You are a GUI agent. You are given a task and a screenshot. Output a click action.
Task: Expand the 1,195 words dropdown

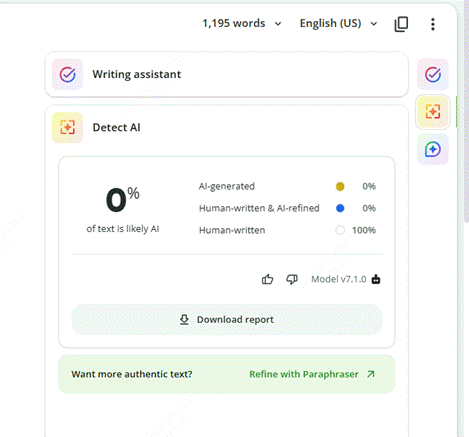coord(242,23)
